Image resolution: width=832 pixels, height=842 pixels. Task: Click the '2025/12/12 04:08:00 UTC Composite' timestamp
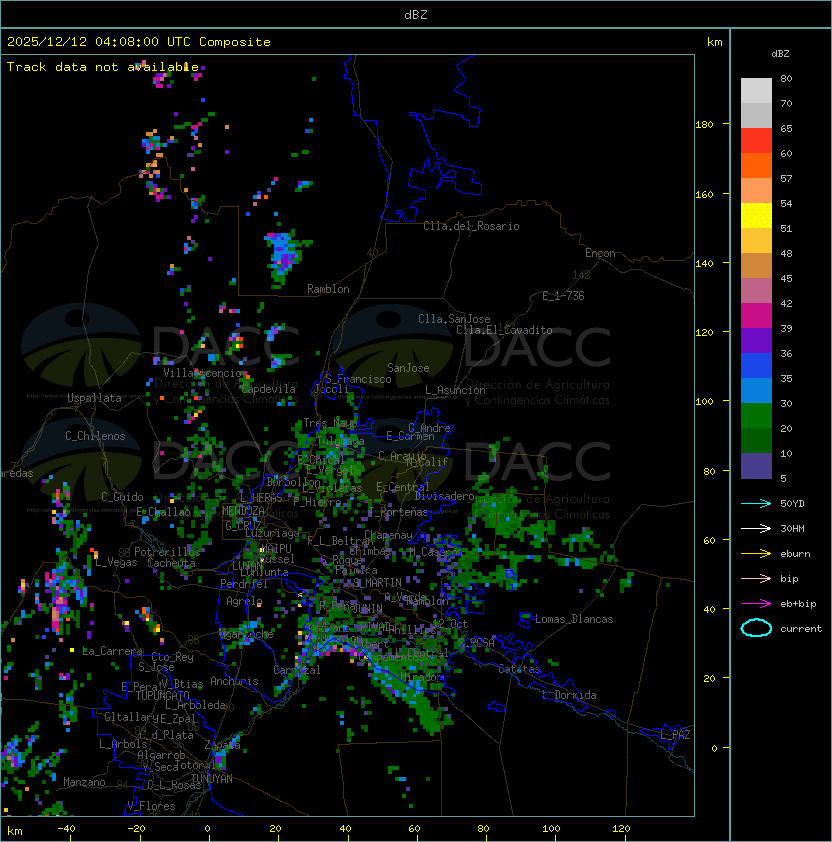(x=139, y=42)
